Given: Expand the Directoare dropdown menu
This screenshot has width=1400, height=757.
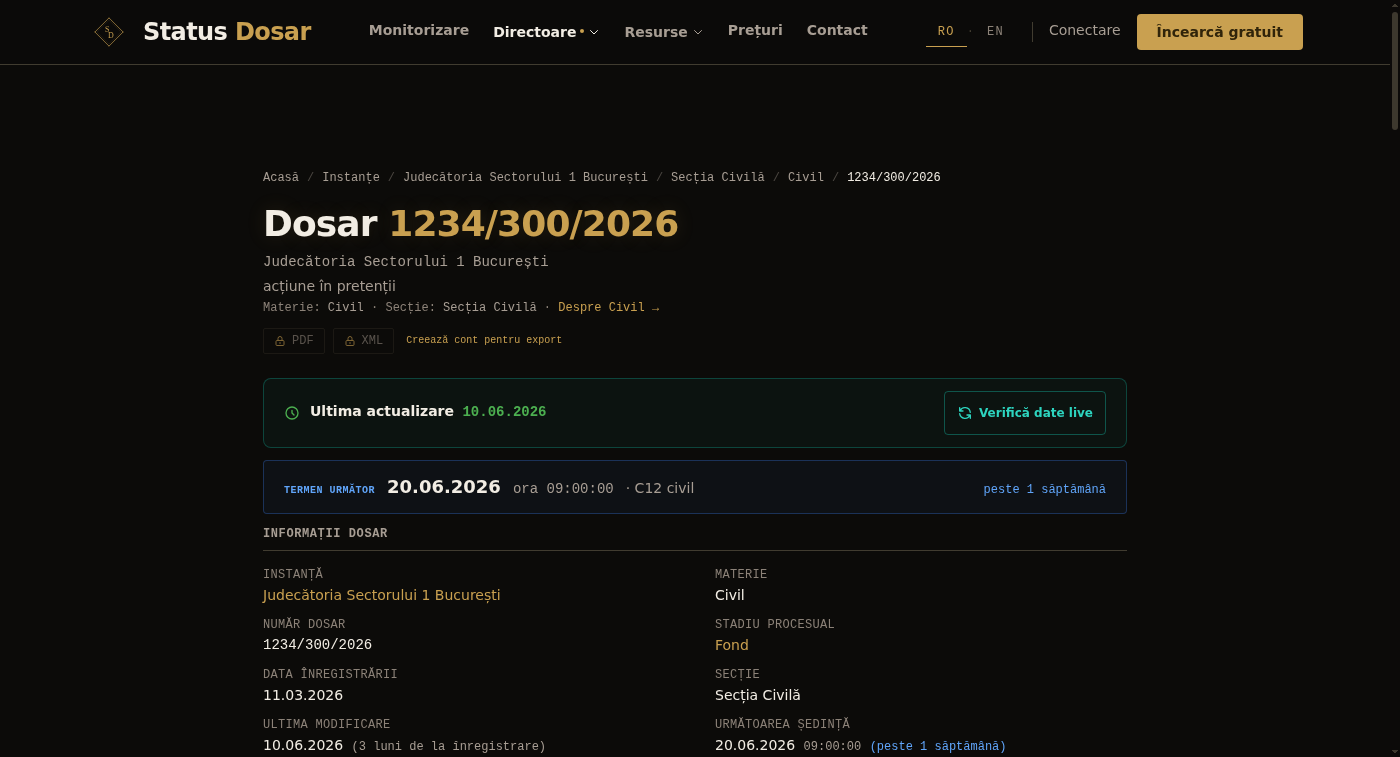Looking at the screenshot, I should (x=546, y=32).
